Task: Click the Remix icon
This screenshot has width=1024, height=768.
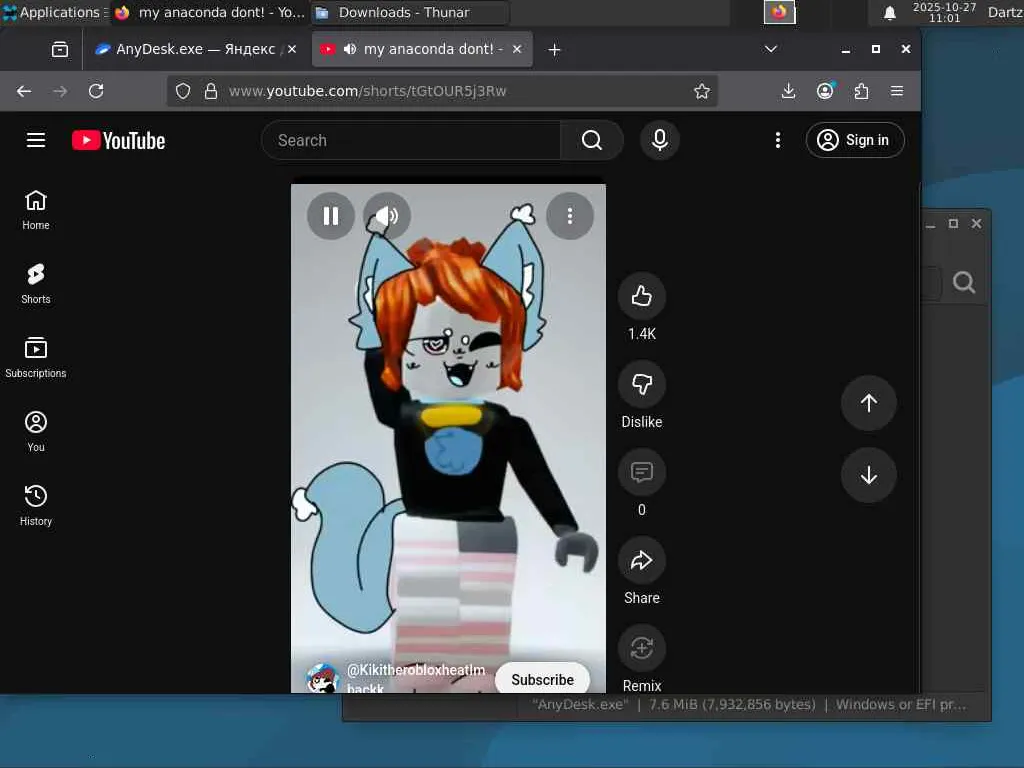Action: 641,648
